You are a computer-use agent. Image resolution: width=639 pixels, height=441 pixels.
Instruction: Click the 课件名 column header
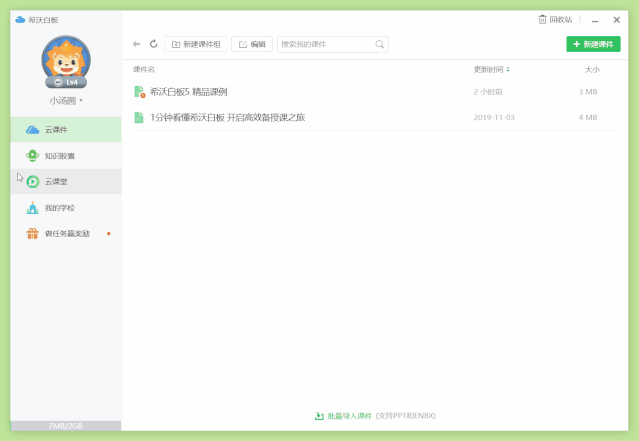[144, 70]
